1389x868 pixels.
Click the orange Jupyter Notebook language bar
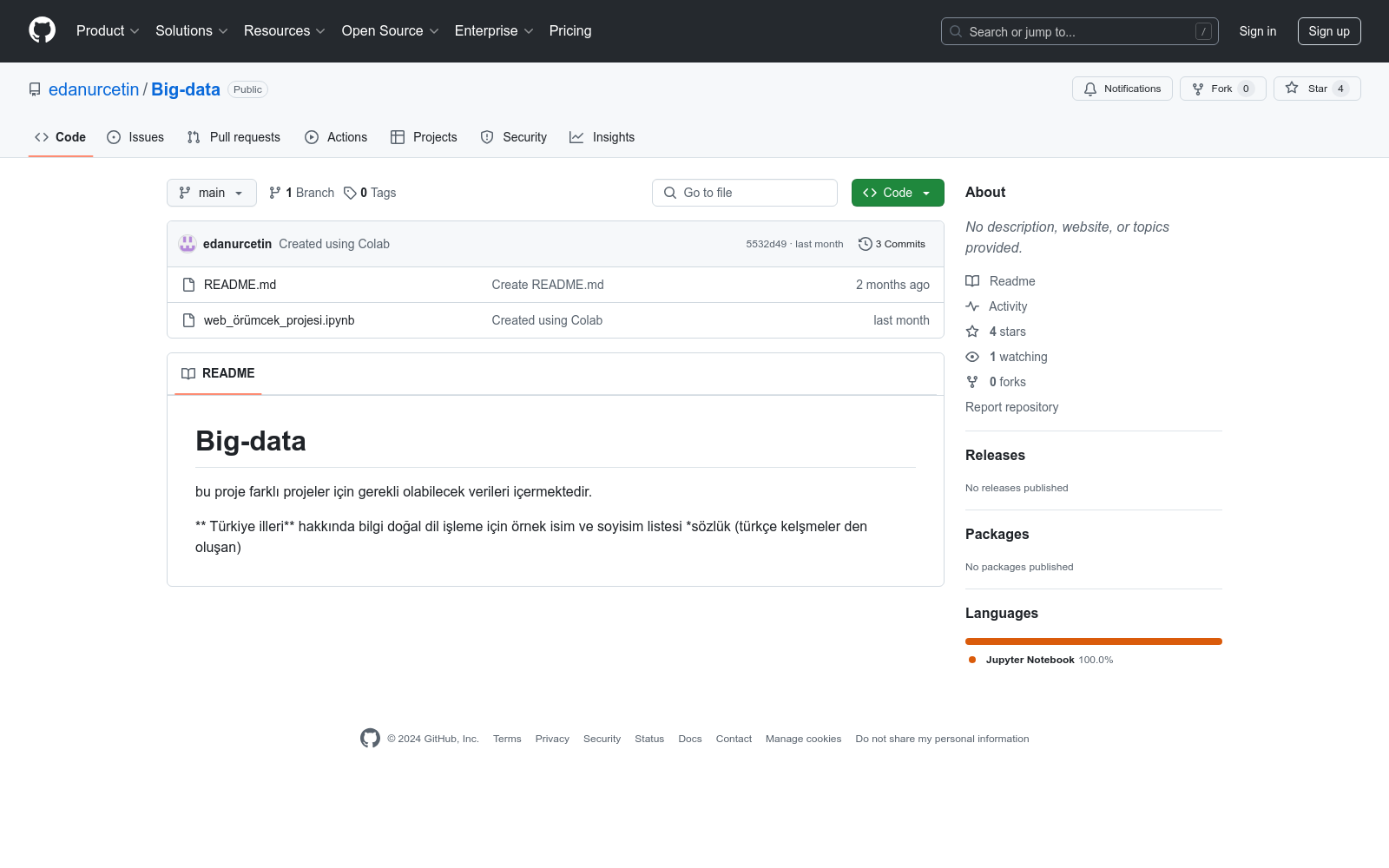point(1094,641)
